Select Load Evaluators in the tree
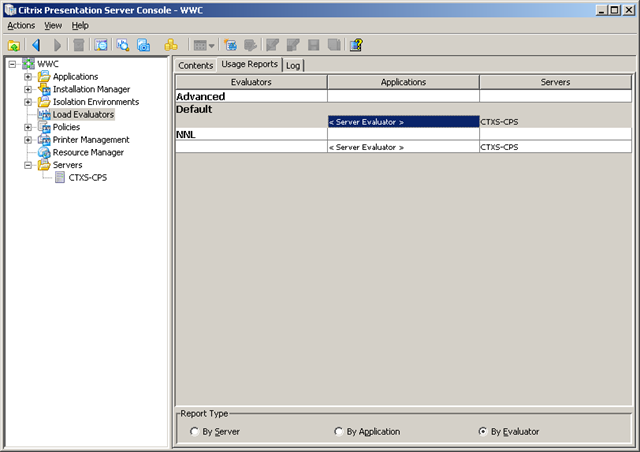 coord(83,114)
